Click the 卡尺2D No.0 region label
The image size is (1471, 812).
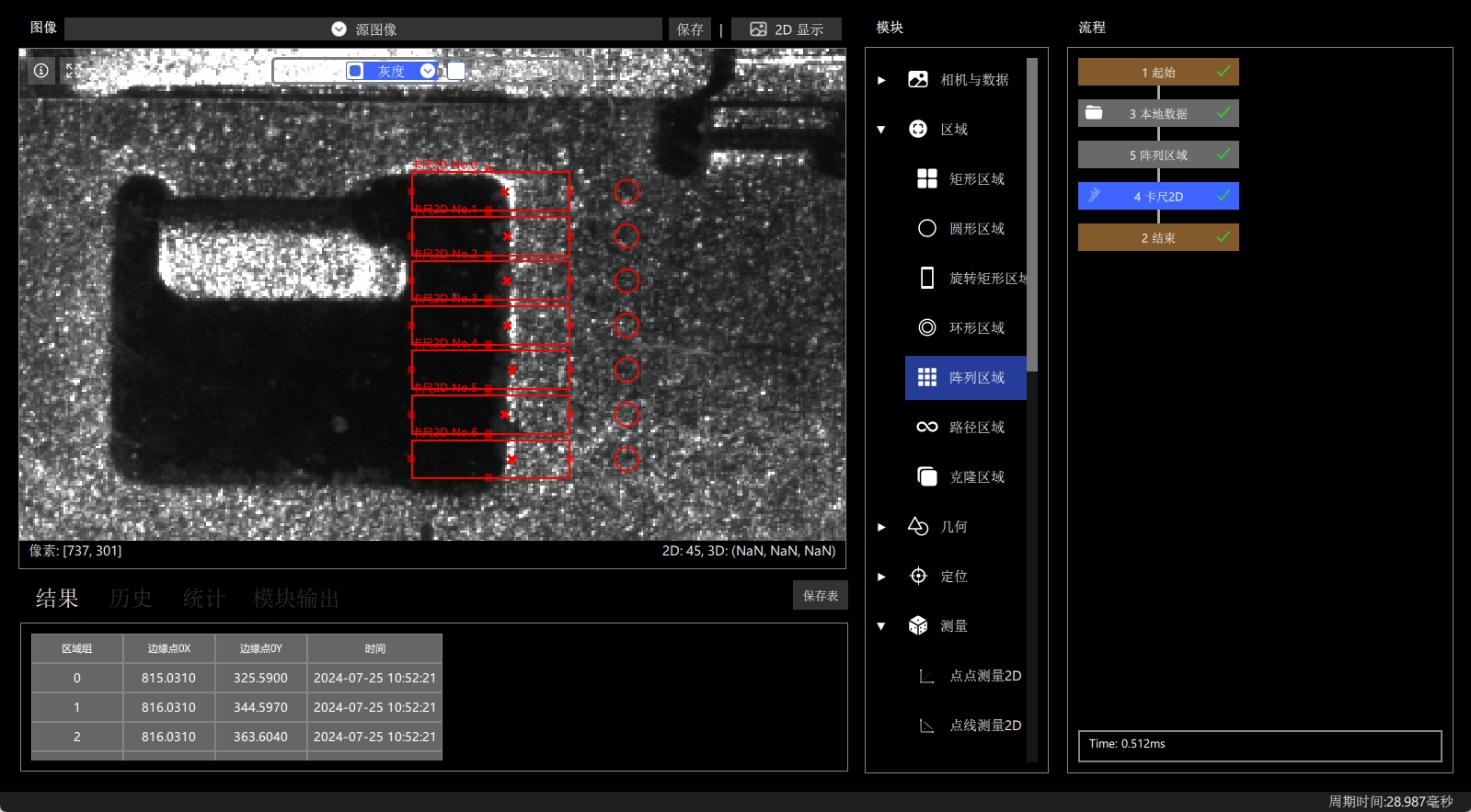click(x=444, y=165)
